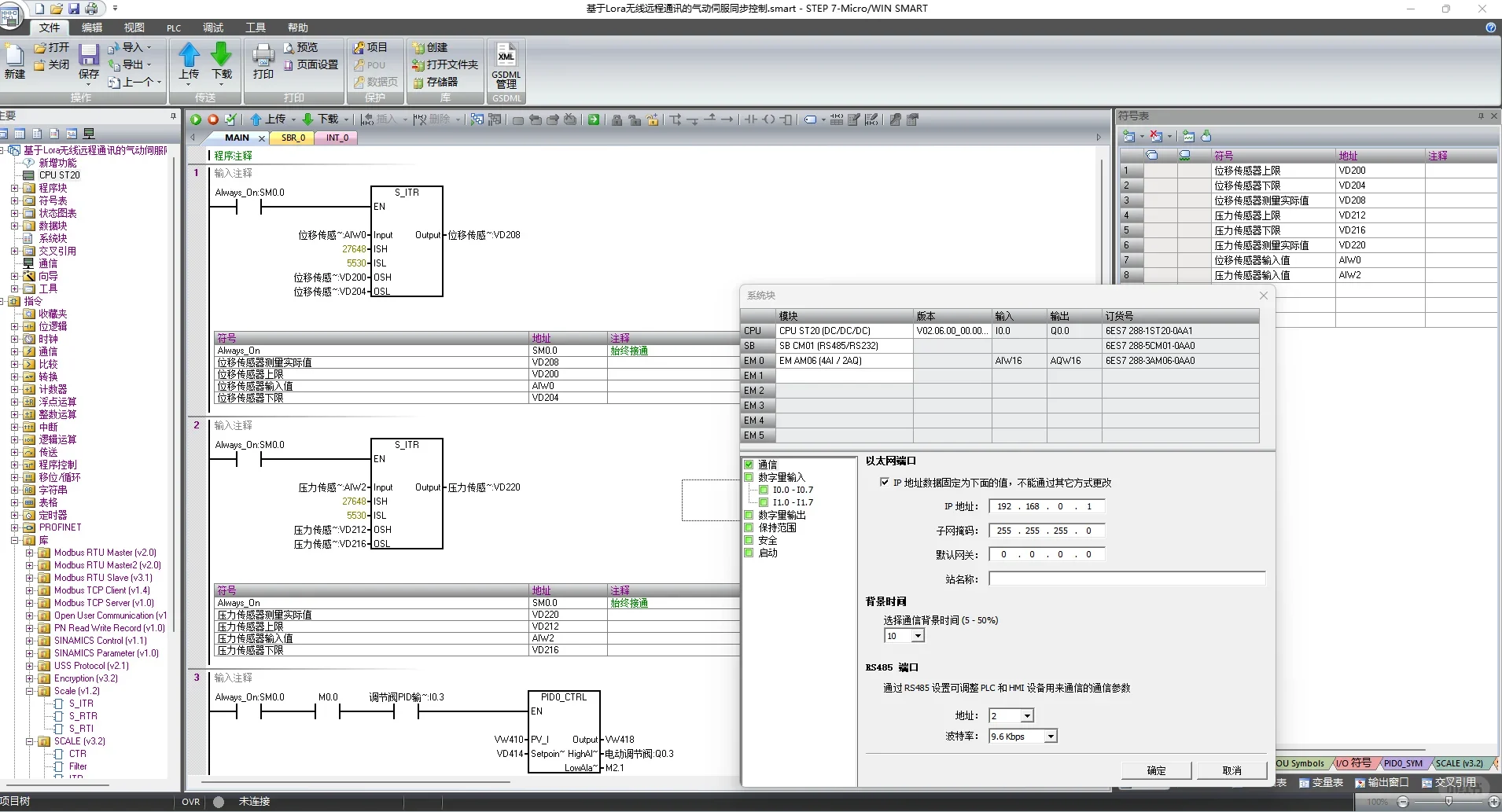Close the 系统块 dialog with X
This screenshot has width=1502, height=812.
pyautogui.click(x=1264, y=296)
